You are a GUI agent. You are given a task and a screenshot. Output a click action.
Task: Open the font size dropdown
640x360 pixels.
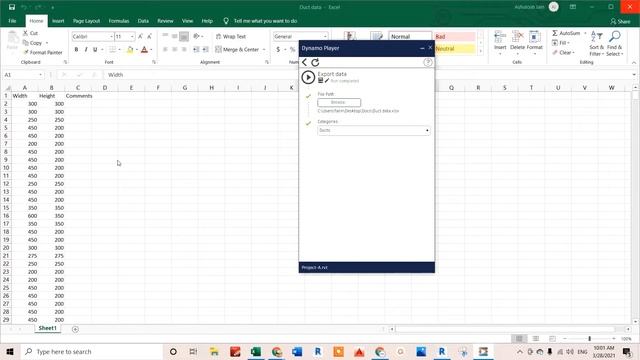pos(132,37)
